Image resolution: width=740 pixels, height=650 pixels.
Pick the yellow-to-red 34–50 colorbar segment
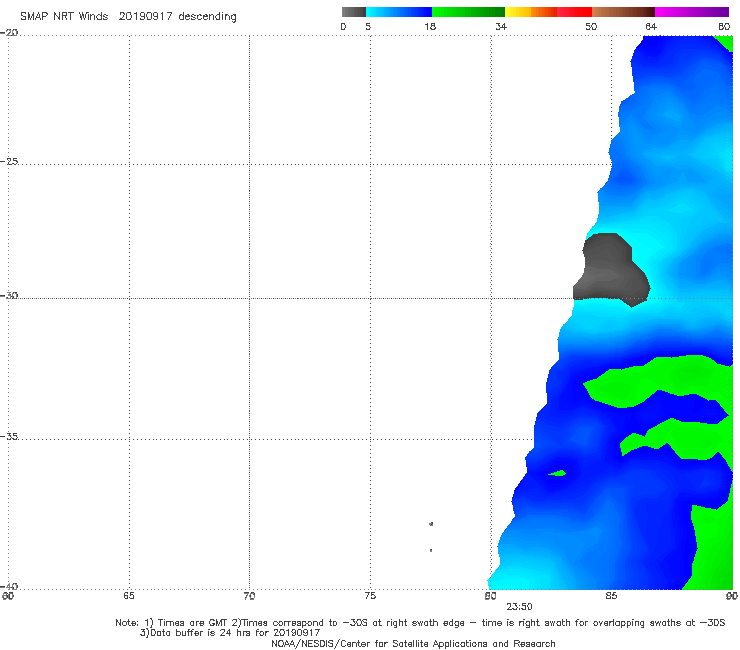[548, 12]
